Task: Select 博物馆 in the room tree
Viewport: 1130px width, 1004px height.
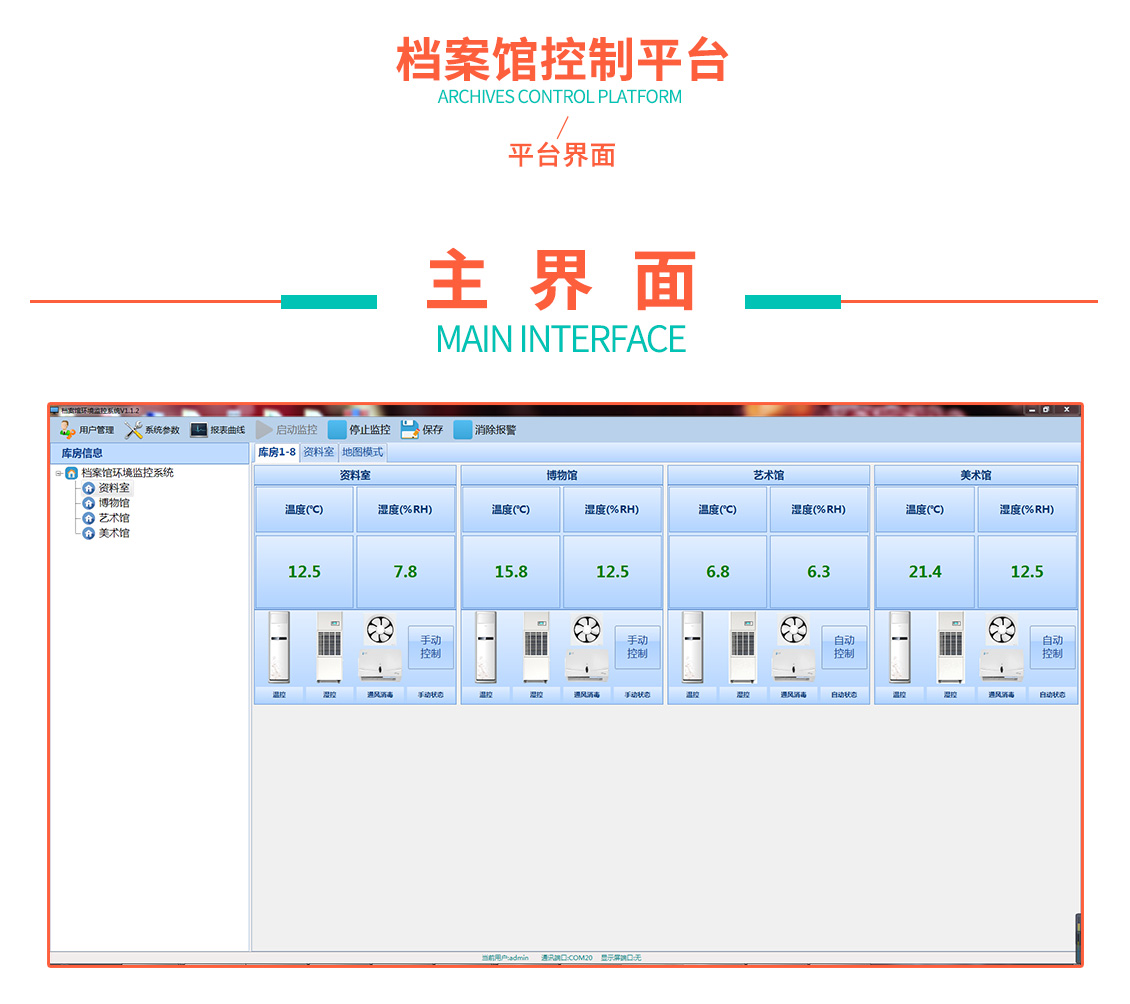Action: pyautogui.click(x=113, y=503)
